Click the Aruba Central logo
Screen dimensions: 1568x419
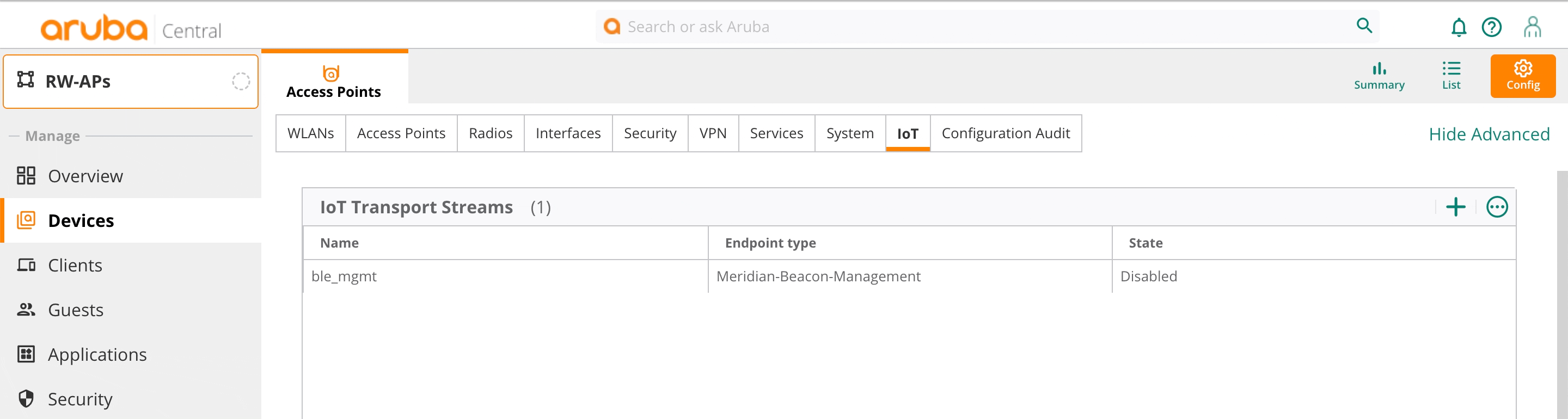point(131,28)
